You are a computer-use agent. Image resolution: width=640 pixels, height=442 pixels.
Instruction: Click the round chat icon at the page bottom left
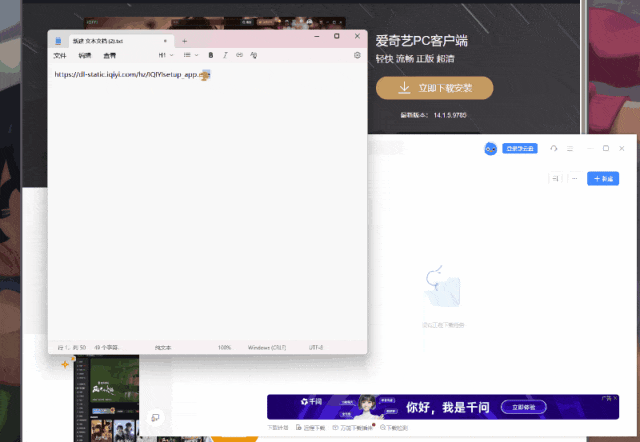(156, 418)
